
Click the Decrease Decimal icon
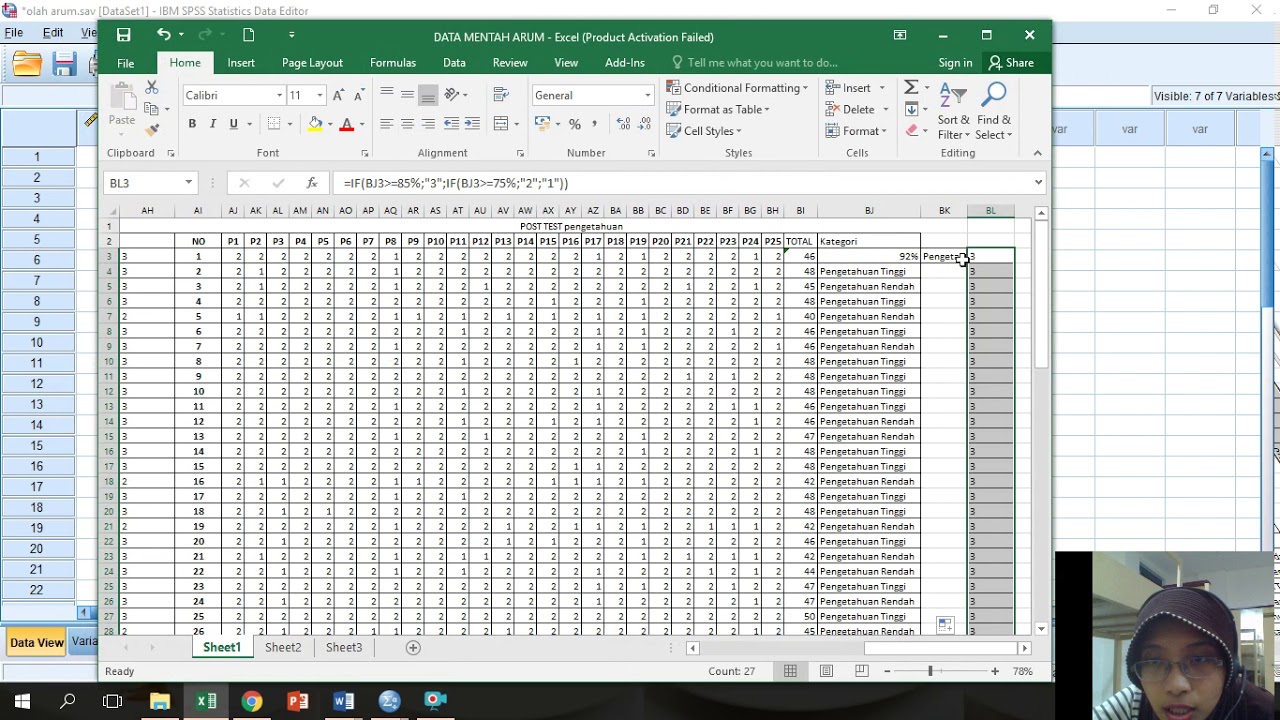pyautogui.click(x=645, y=124)
